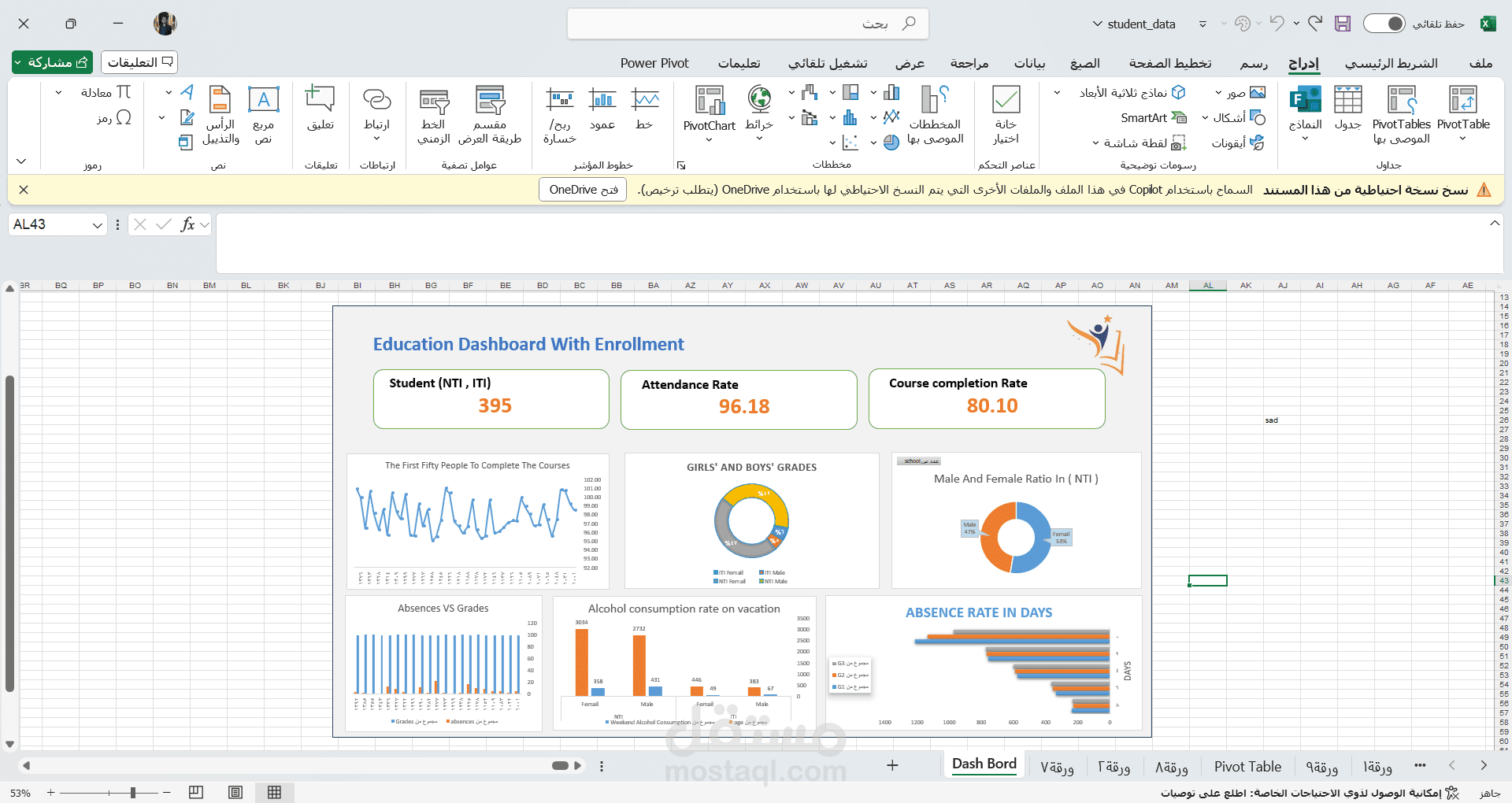This screenshot has width=1512, height=803.
Task: Switch to Page Layout view in status bar
Action: coord(235,792)
